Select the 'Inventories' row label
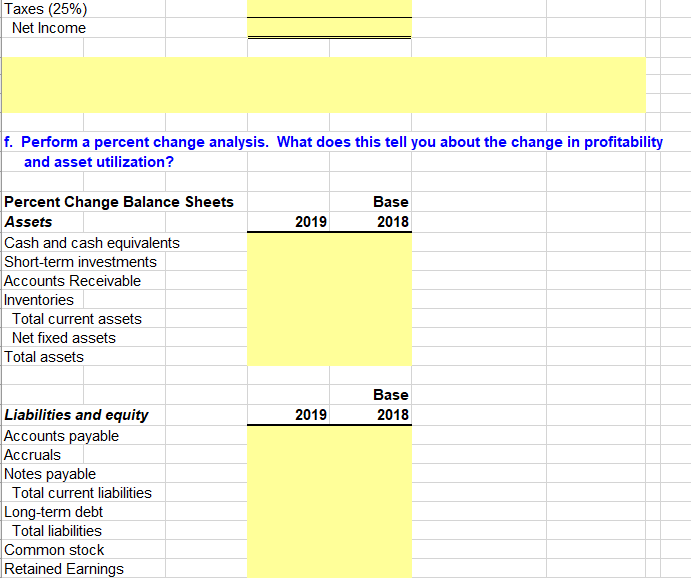Screen dimensions: 691x578 coord(39,300)
